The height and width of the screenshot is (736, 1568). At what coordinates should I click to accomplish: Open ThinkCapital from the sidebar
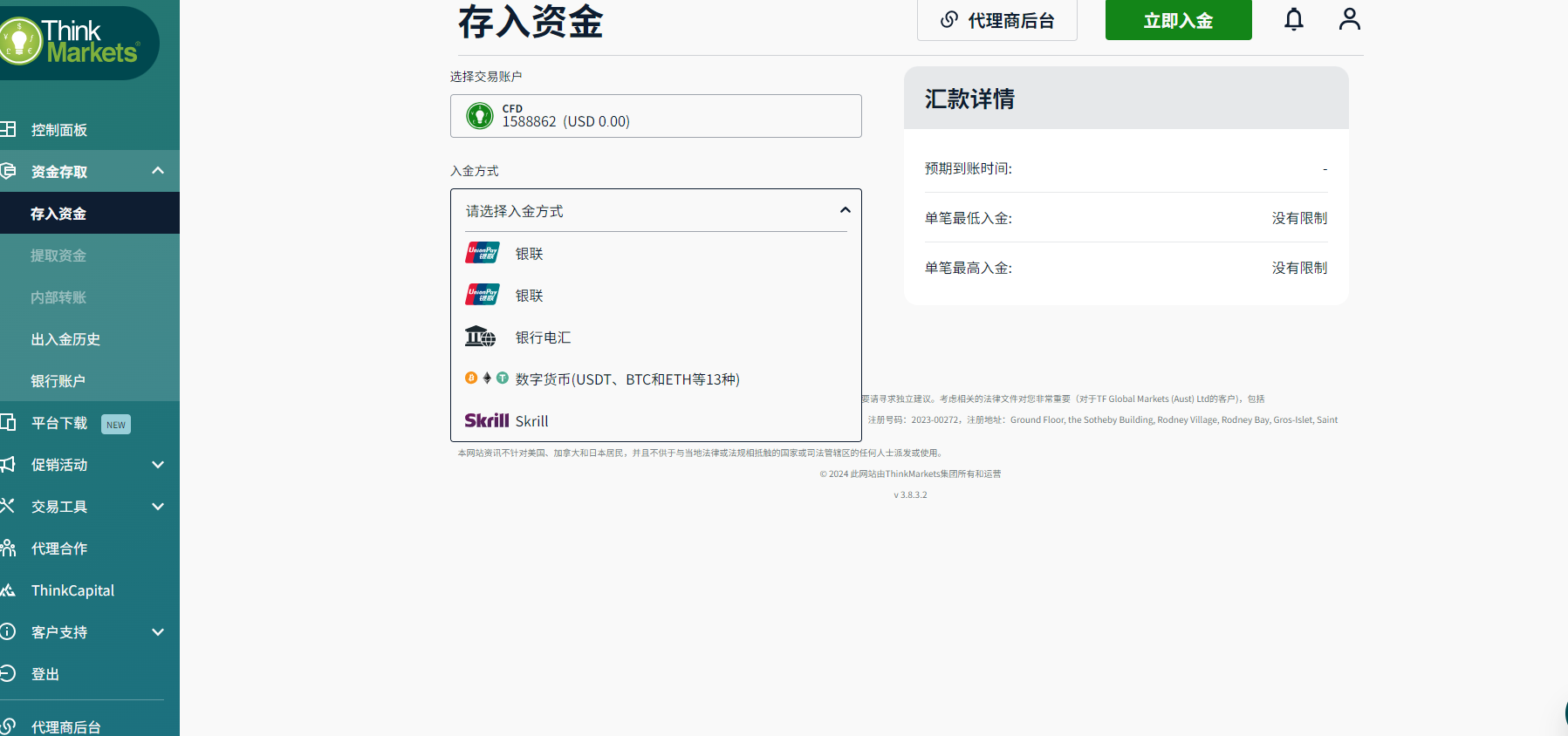(x=72, y=590)
